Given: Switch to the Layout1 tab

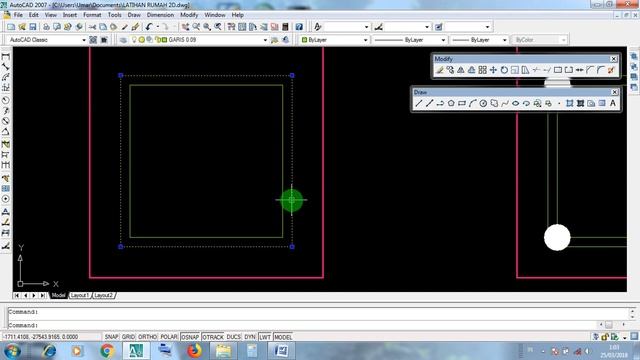Looking at the screenshot, I should (80, 295).
